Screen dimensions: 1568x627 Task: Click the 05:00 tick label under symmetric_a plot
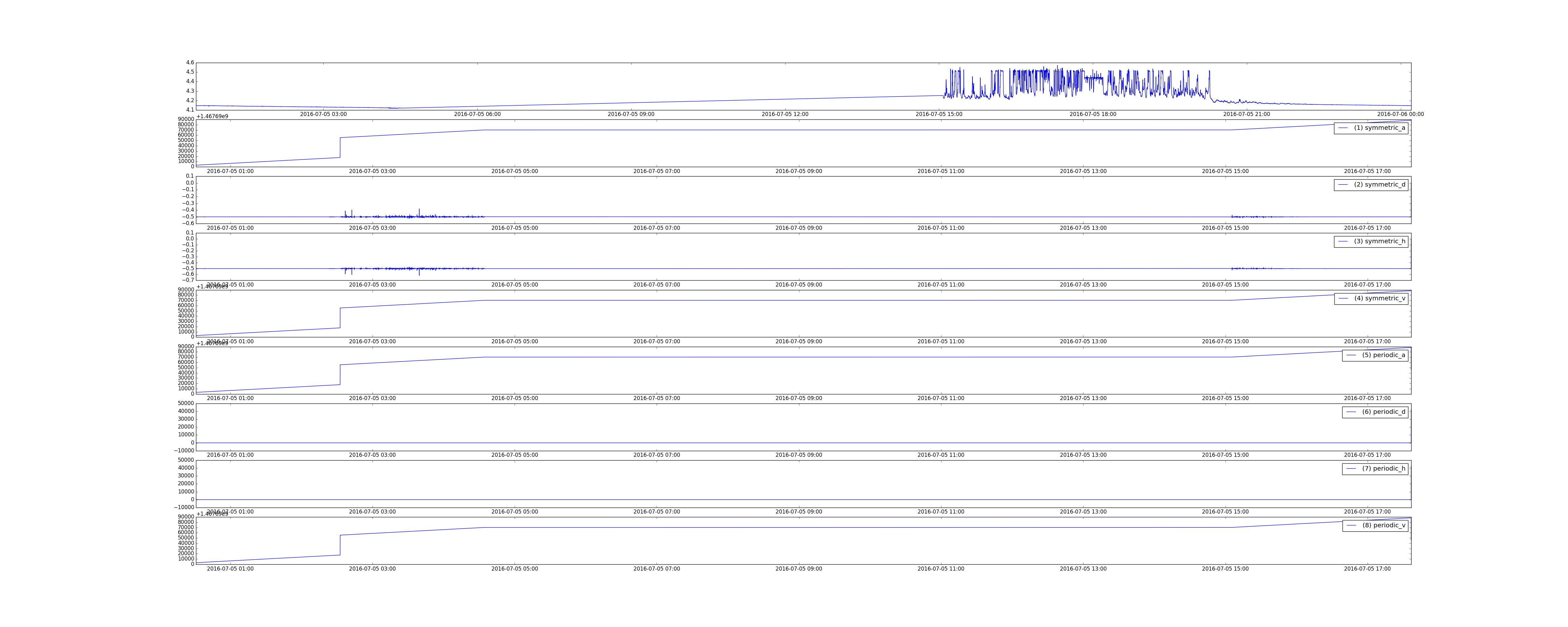(x=514, y=172)
